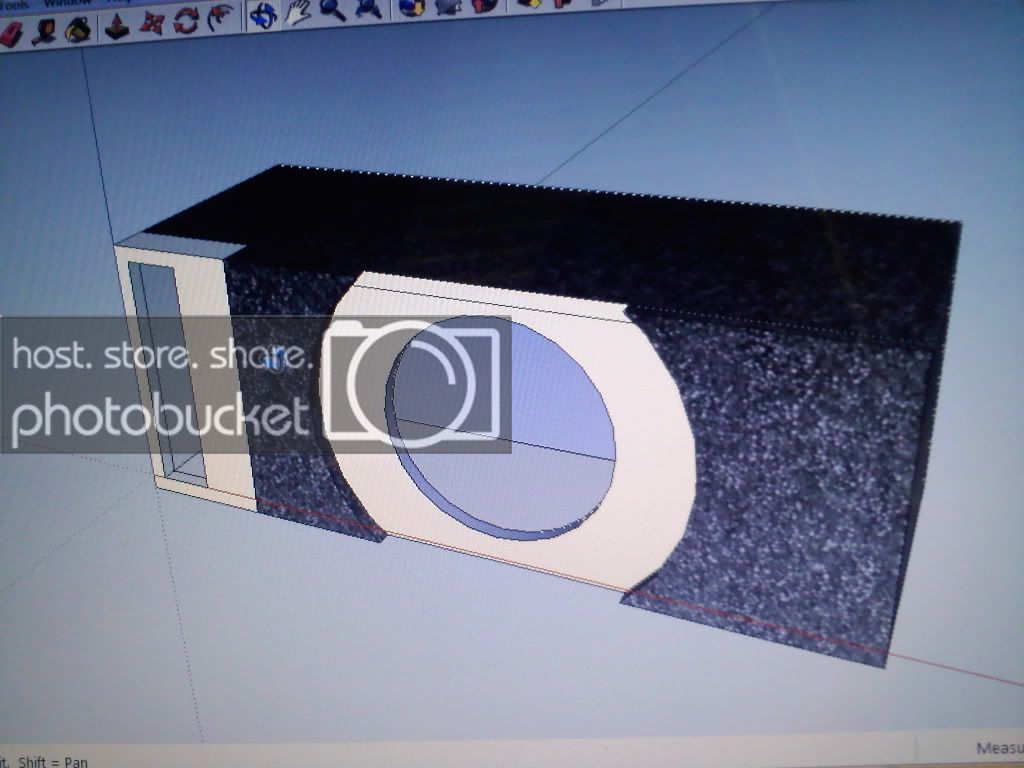Select the Rotate tool
The image size is (1024, 768).
[x=185, y=21]
